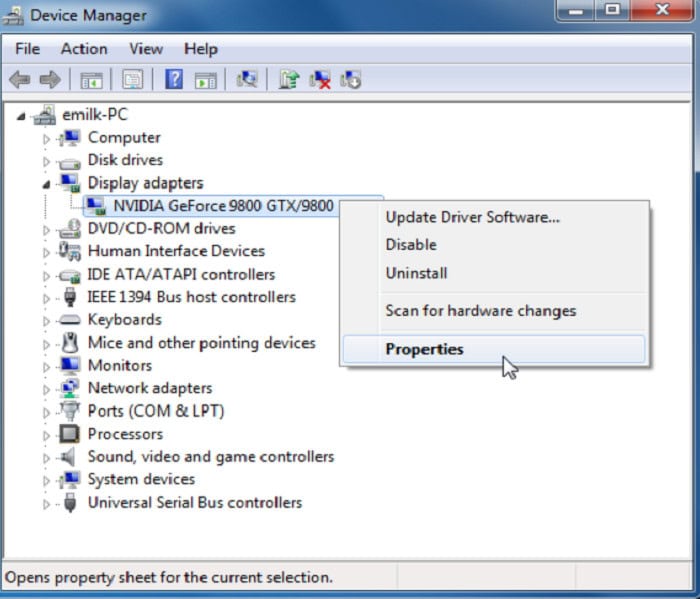Select the Ports (COM & LPT) label

[x=156, y=411]
